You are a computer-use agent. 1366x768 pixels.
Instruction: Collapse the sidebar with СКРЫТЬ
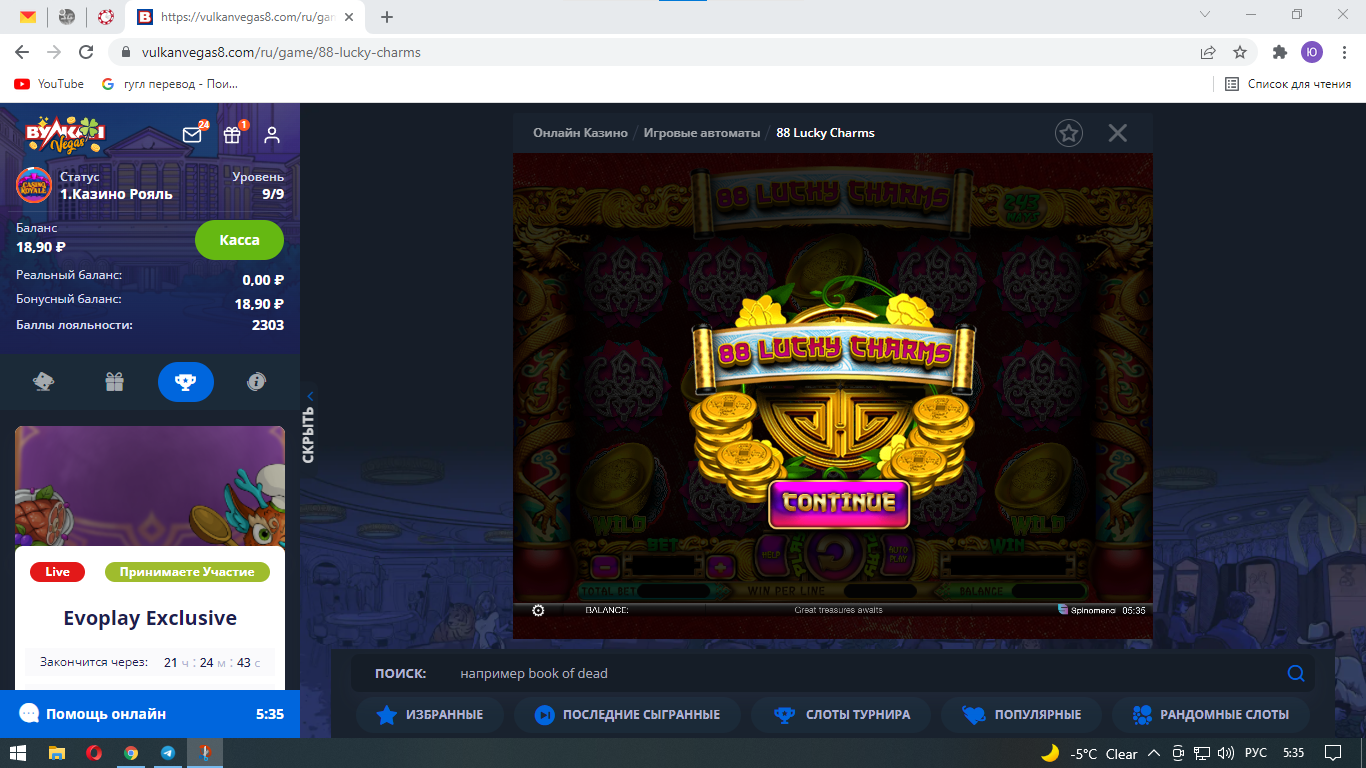(x=308, y=427)
